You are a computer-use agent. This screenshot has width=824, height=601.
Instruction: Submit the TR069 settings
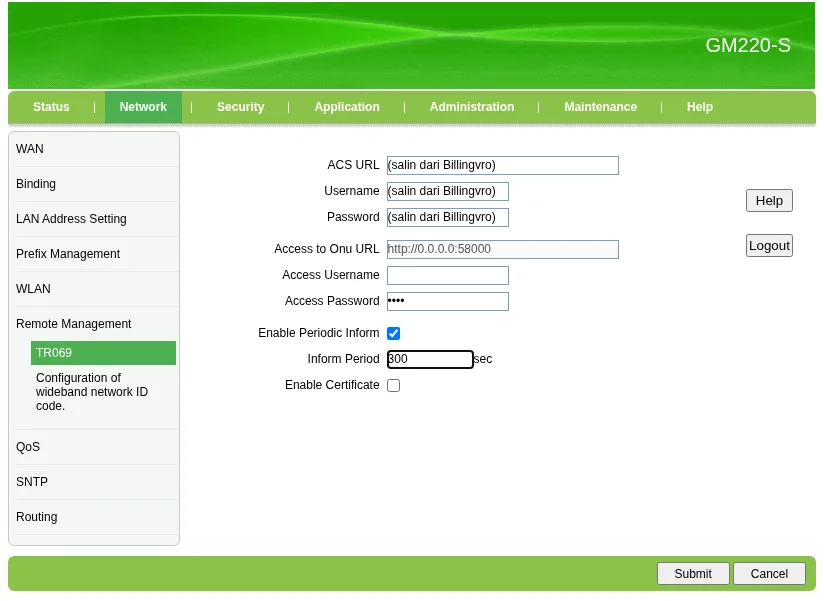(693, 574)
